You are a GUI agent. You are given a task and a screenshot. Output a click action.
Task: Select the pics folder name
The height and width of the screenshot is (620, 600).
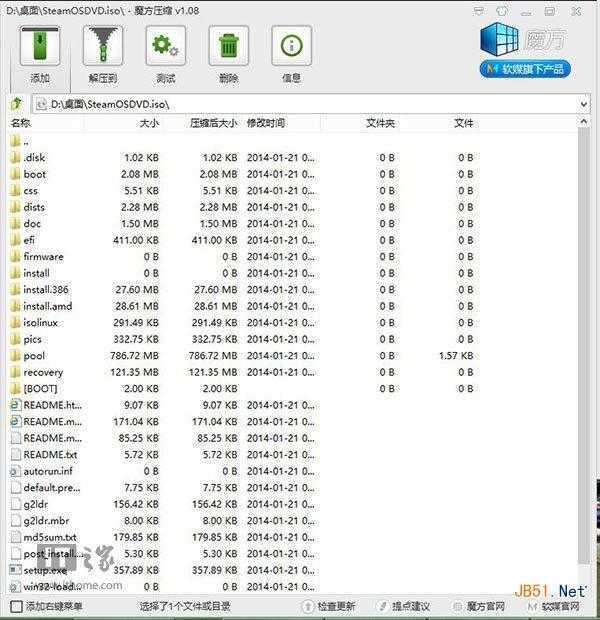(x=32, y=339)
